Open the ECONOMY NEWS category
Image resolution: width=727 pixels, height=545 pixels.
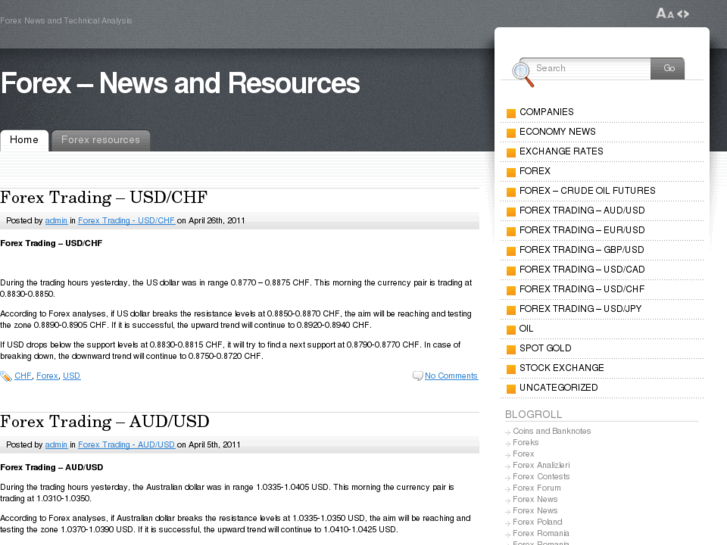tap(557, 132)
